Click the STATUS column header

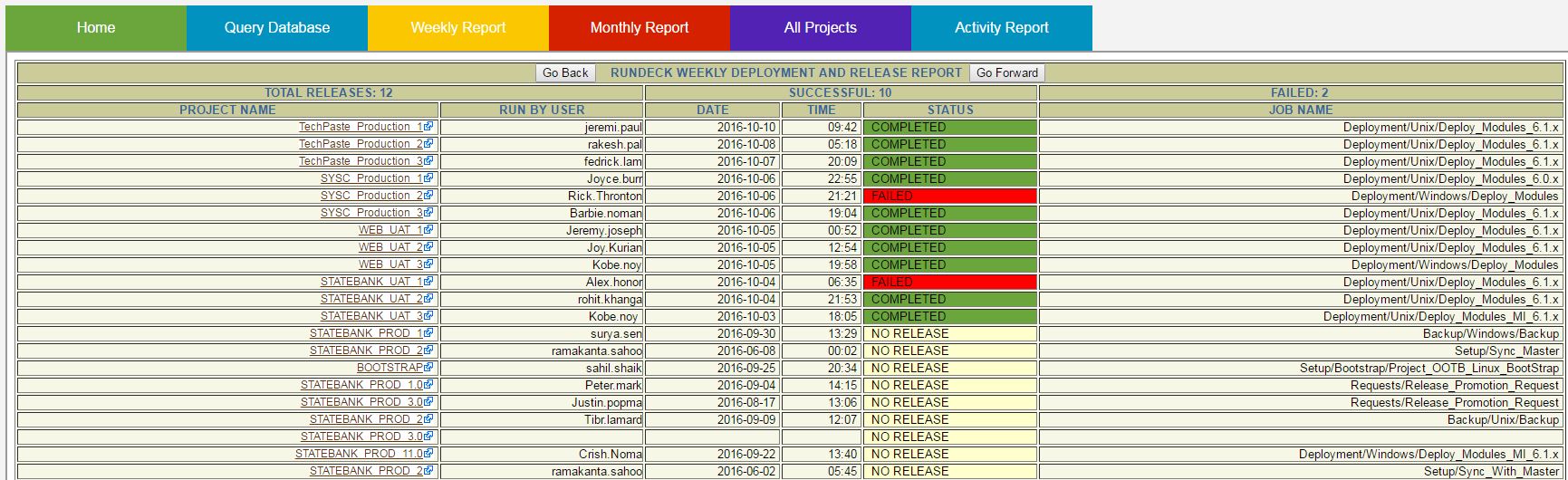[950, 110]
